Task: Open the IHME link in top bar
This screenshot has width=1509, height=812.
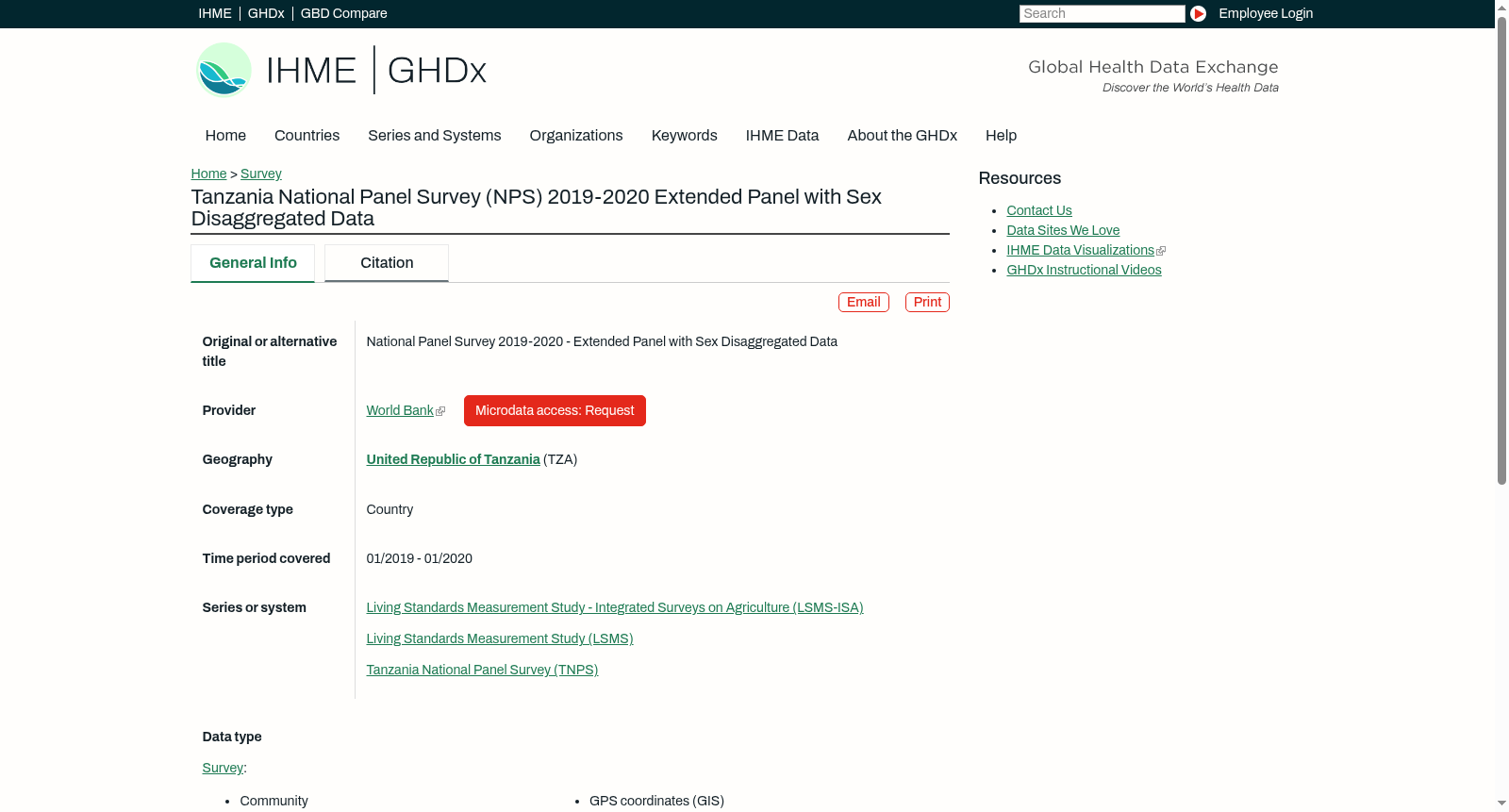Action: point(215,13)
